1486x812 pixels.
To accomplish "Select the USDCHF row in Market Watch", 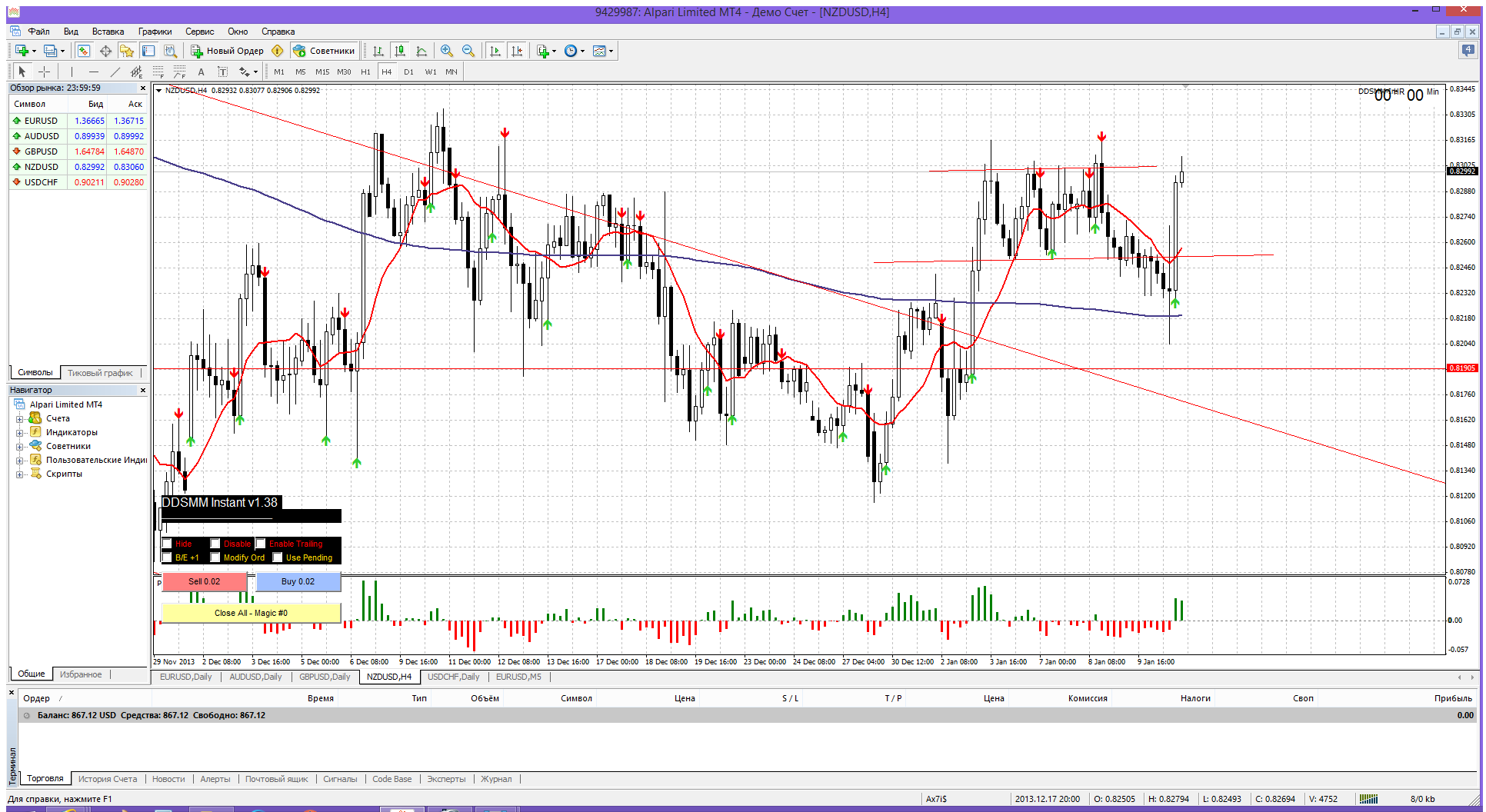I will pos(78,182).
